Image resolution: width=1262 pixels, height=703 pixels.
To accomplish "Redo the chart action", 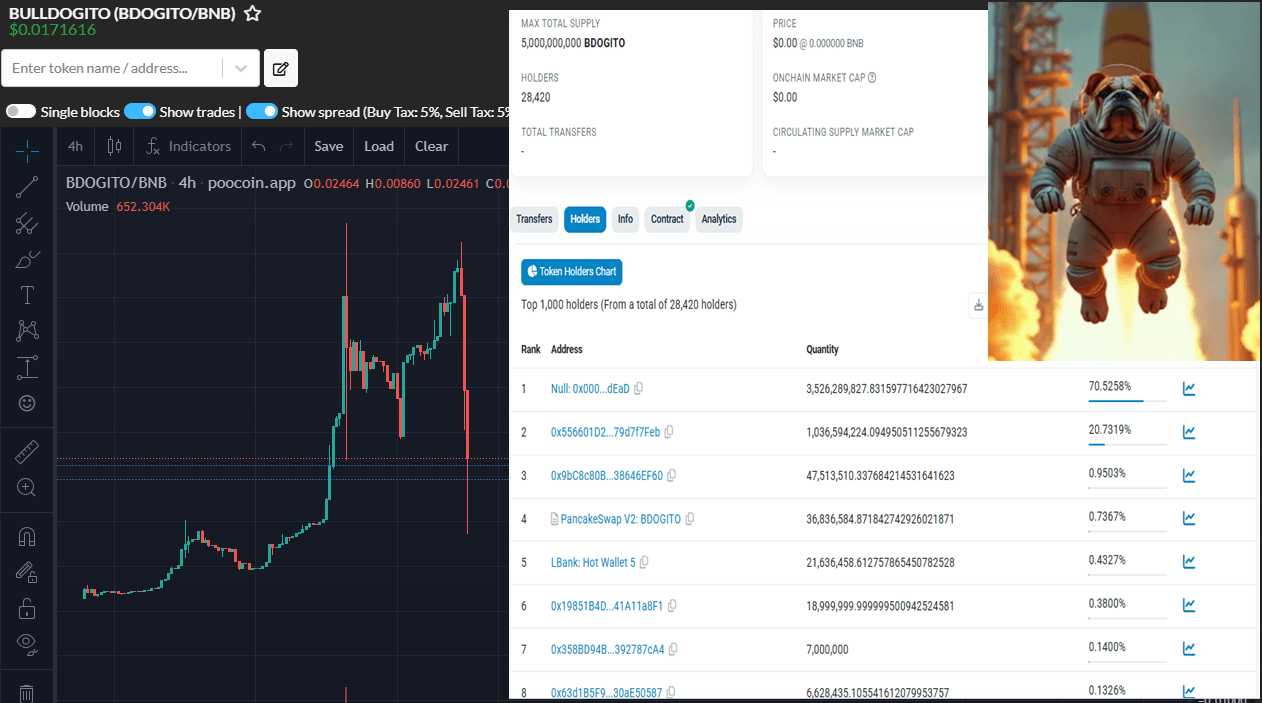I will [x=287, y=146].
